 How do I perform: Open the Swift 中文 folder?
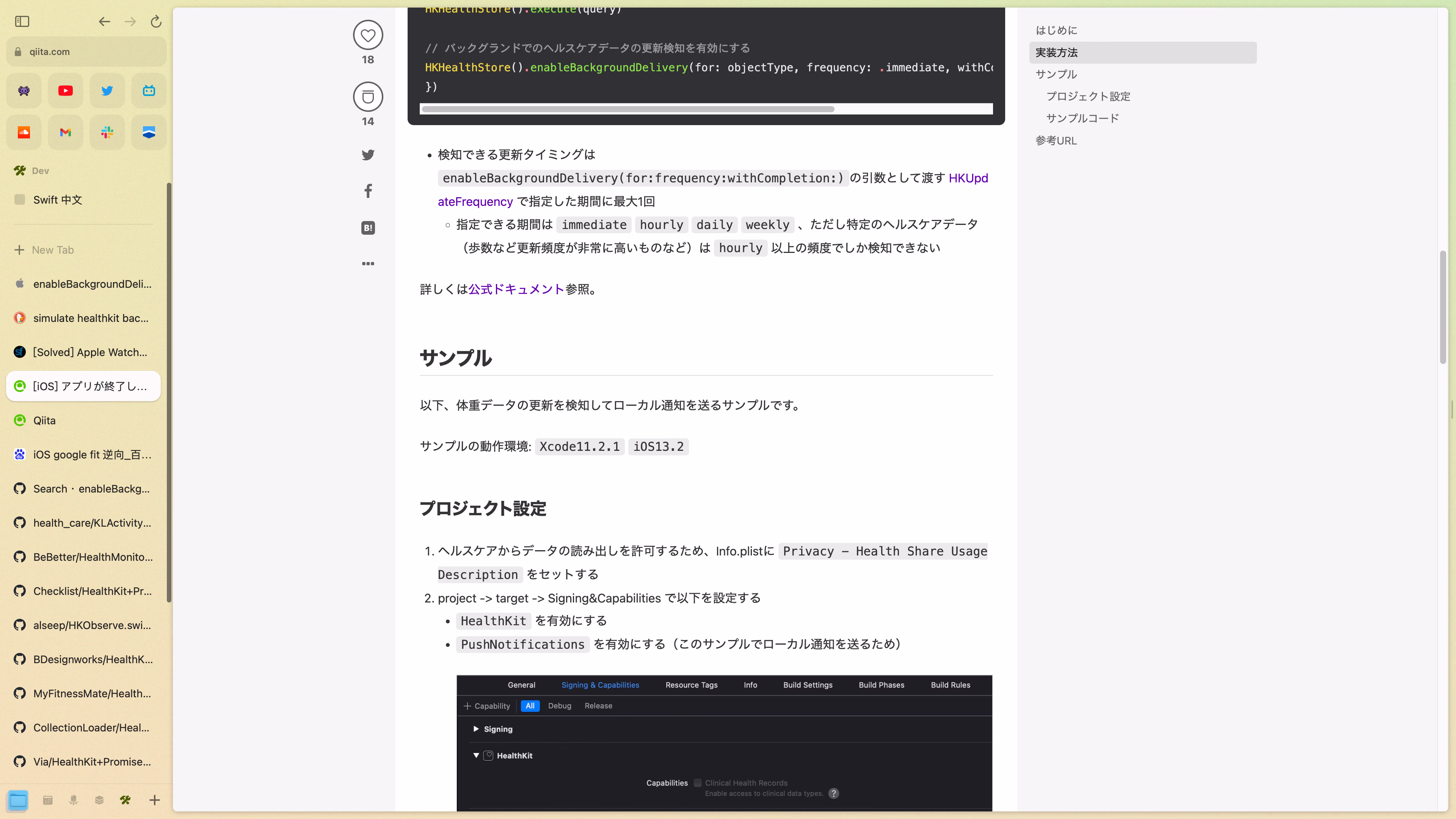[x=58, y=199]
